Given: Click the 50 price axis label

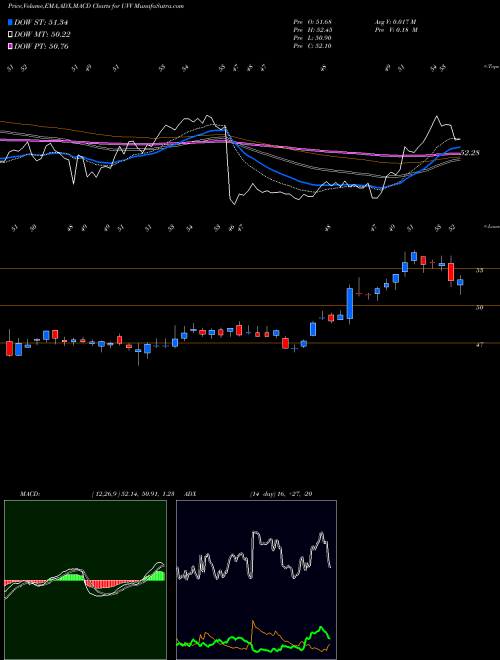Looking at the screenshot, I should pos(479,308).
